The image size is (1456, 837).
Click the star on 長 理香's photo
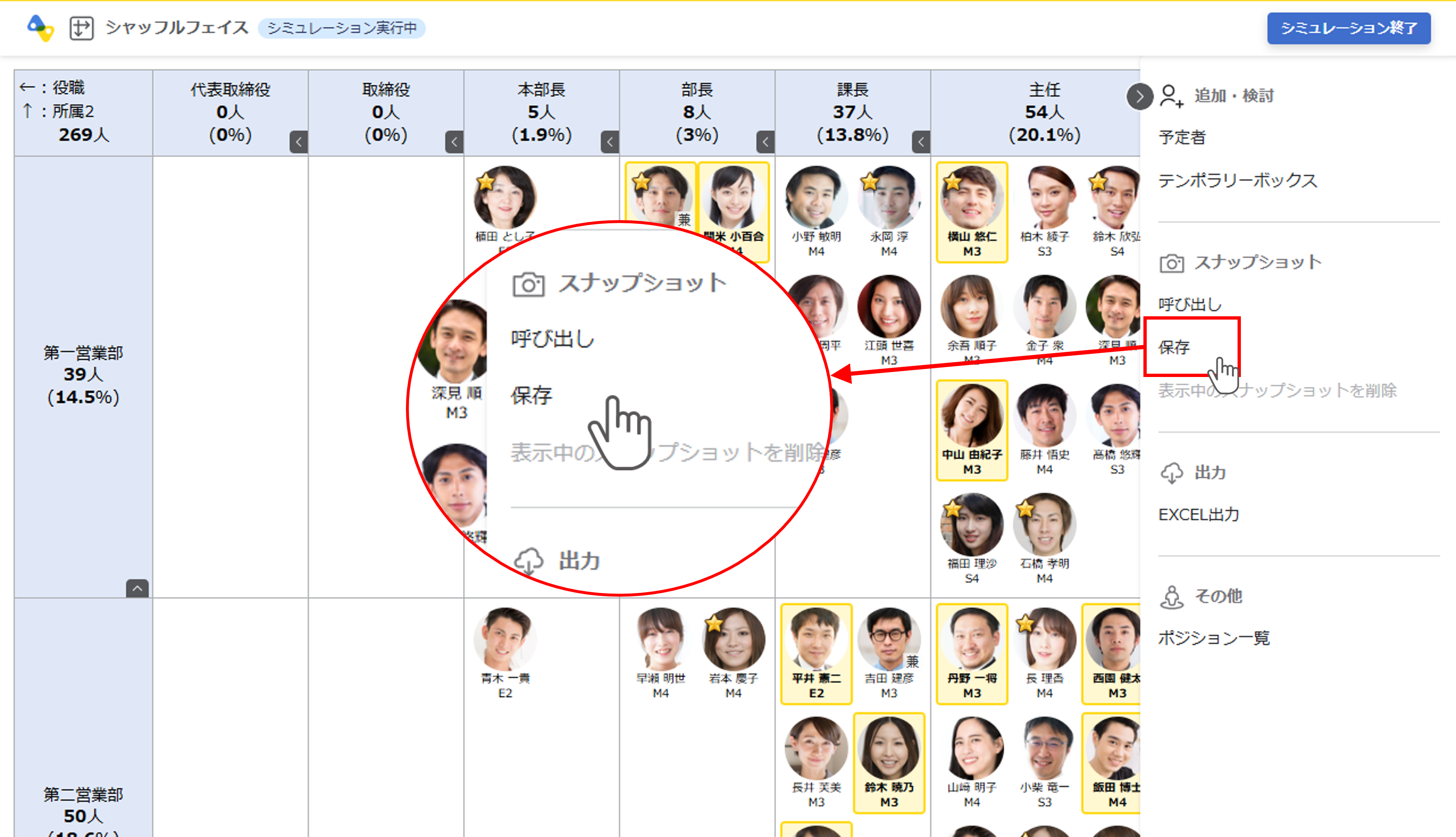pyautogui.click(x=1025, y=623)
